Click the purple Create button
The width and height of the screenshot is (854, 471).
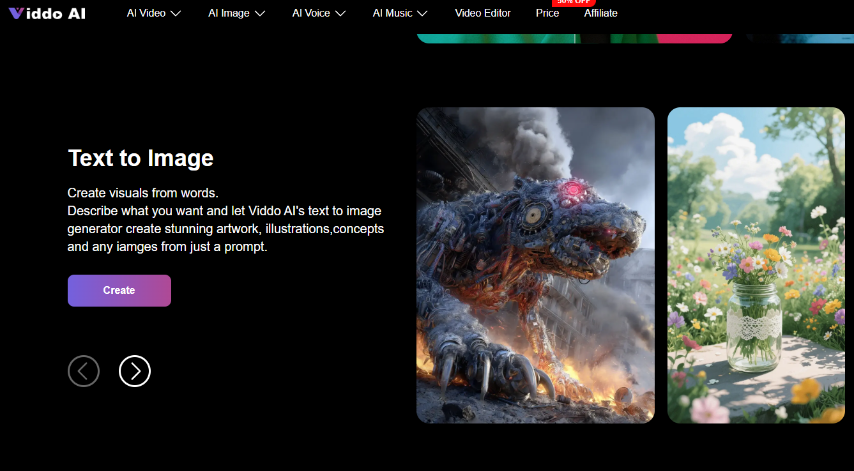(x=119, y=291)
